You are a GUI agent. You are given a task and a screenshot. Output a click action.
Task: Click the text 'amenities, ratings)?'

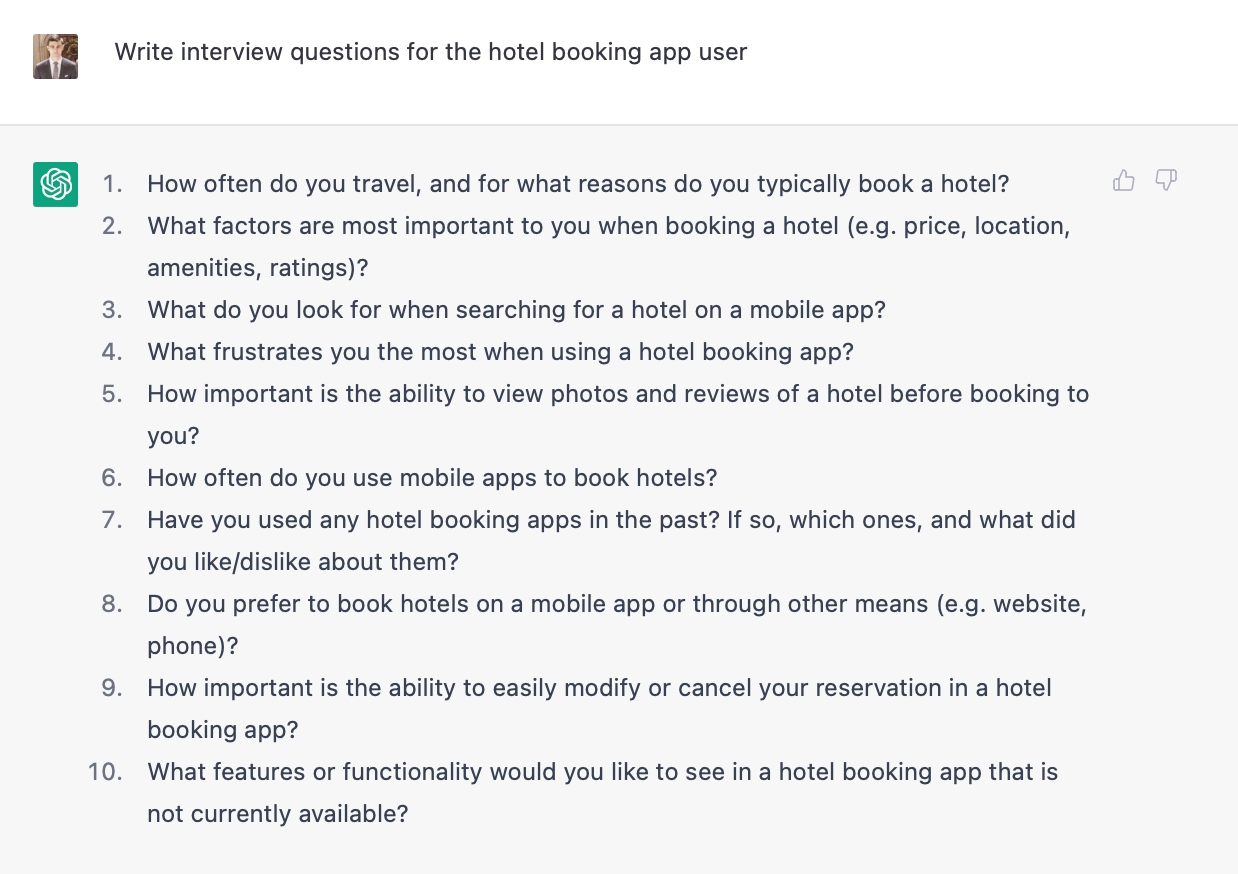coord(258,268)
